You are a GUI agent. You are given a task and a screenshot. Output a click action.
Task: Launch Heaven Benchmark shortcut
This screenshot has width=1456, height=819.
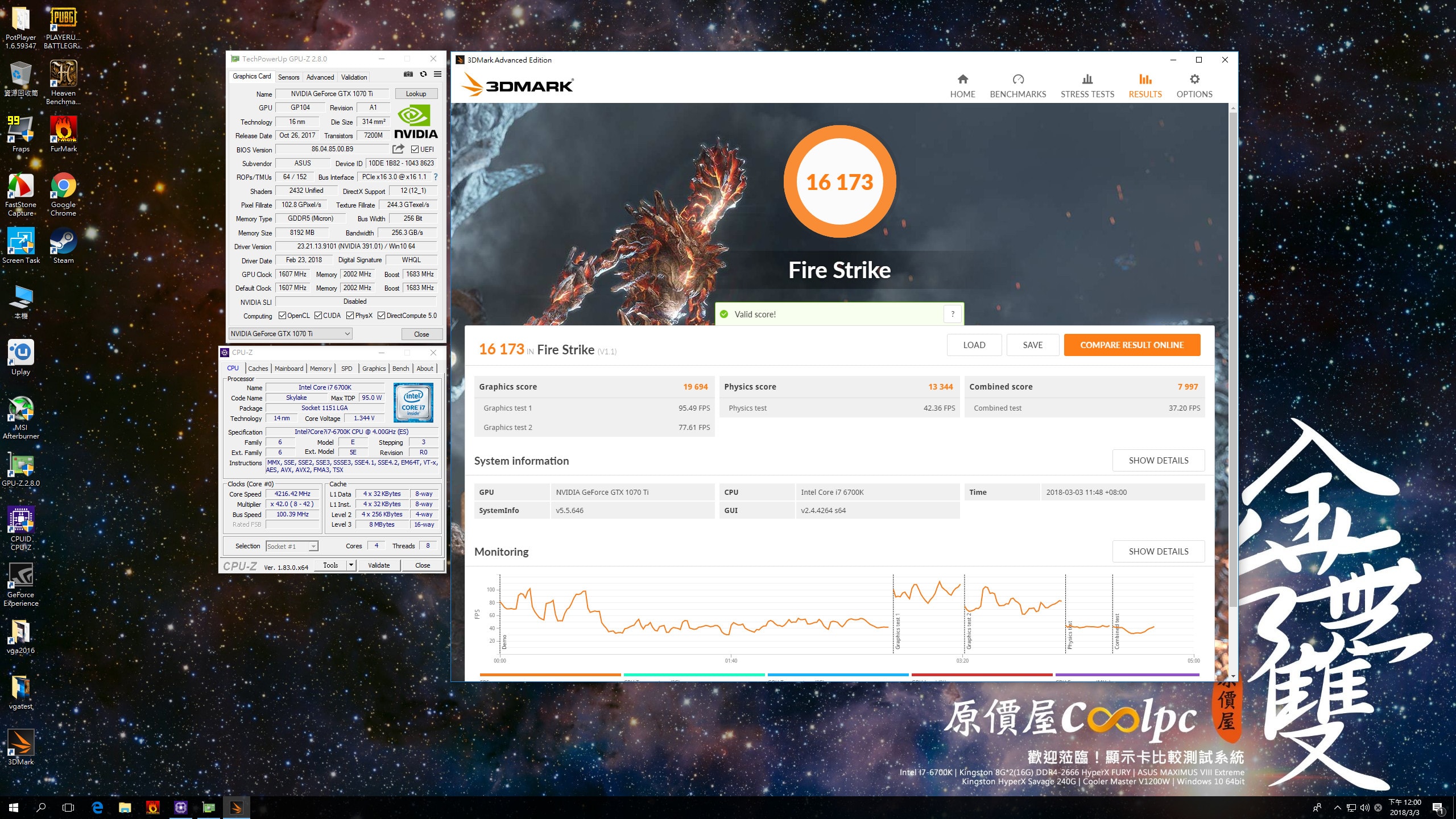click(x=63, y=82)
